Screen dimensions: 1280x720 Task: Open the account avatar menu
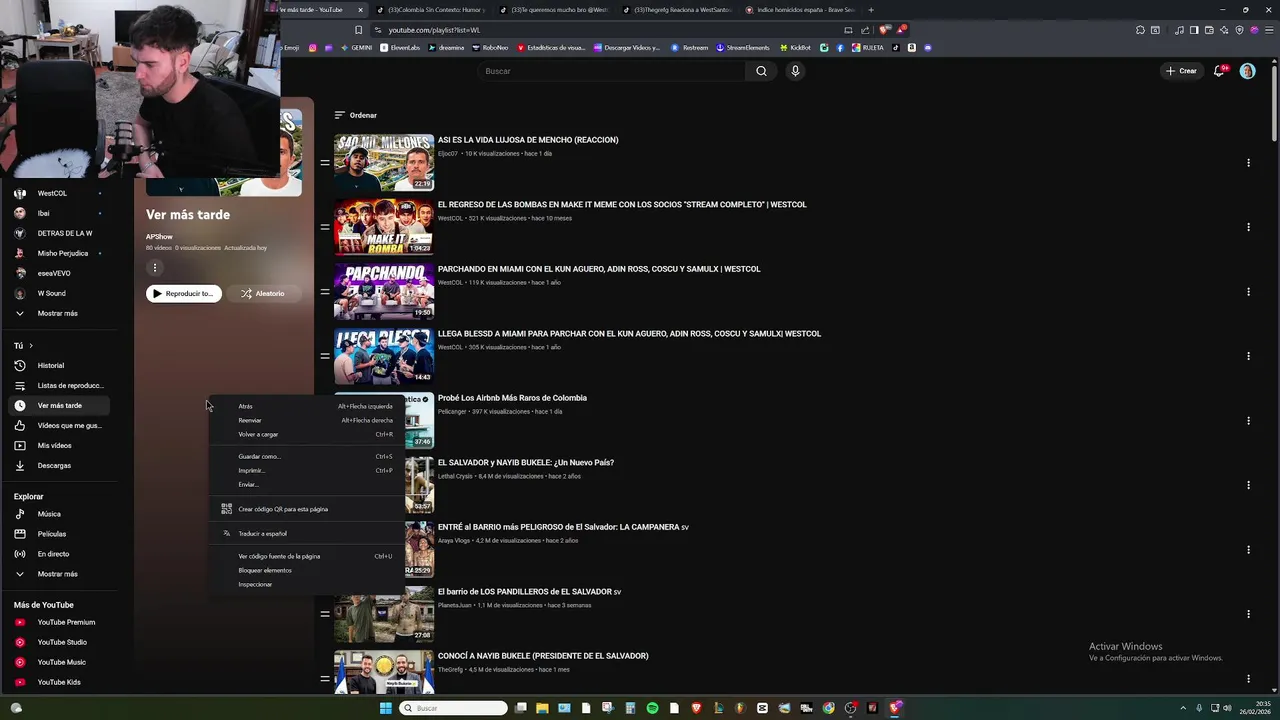(1247, 71)
